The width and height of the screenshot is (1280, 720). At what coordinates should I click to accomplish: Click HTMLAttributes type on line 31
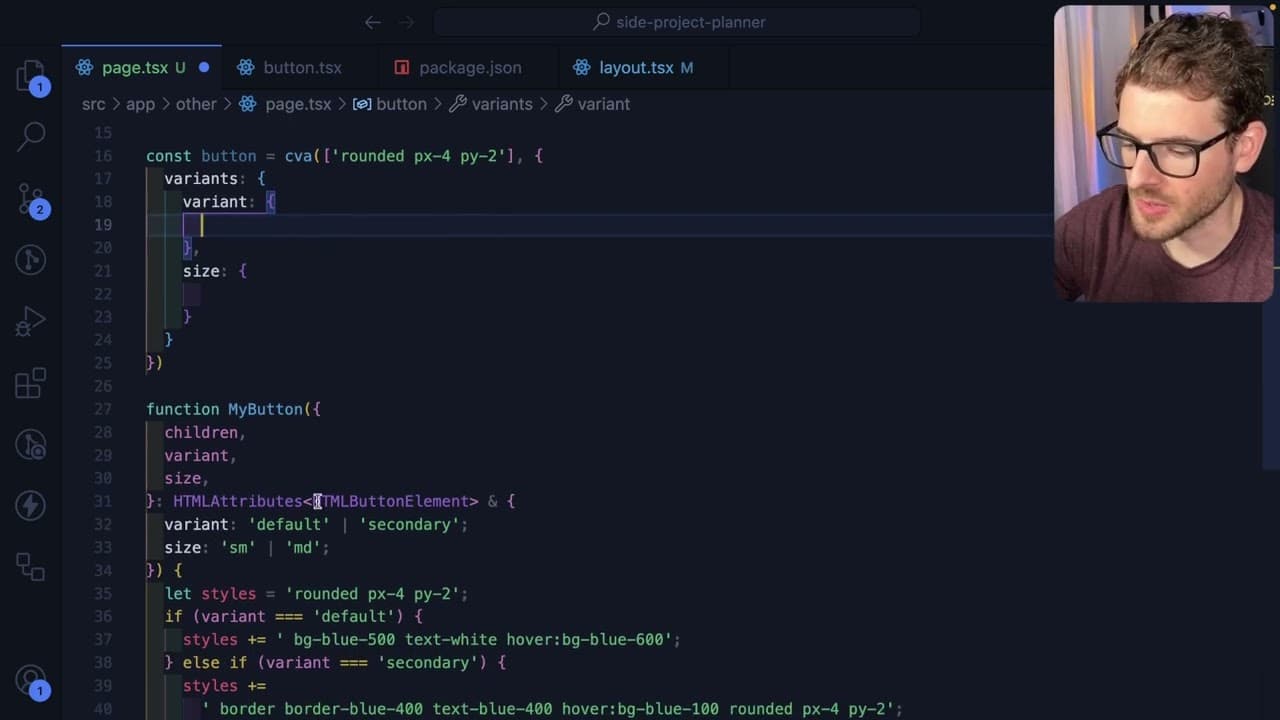pos(237,501)
